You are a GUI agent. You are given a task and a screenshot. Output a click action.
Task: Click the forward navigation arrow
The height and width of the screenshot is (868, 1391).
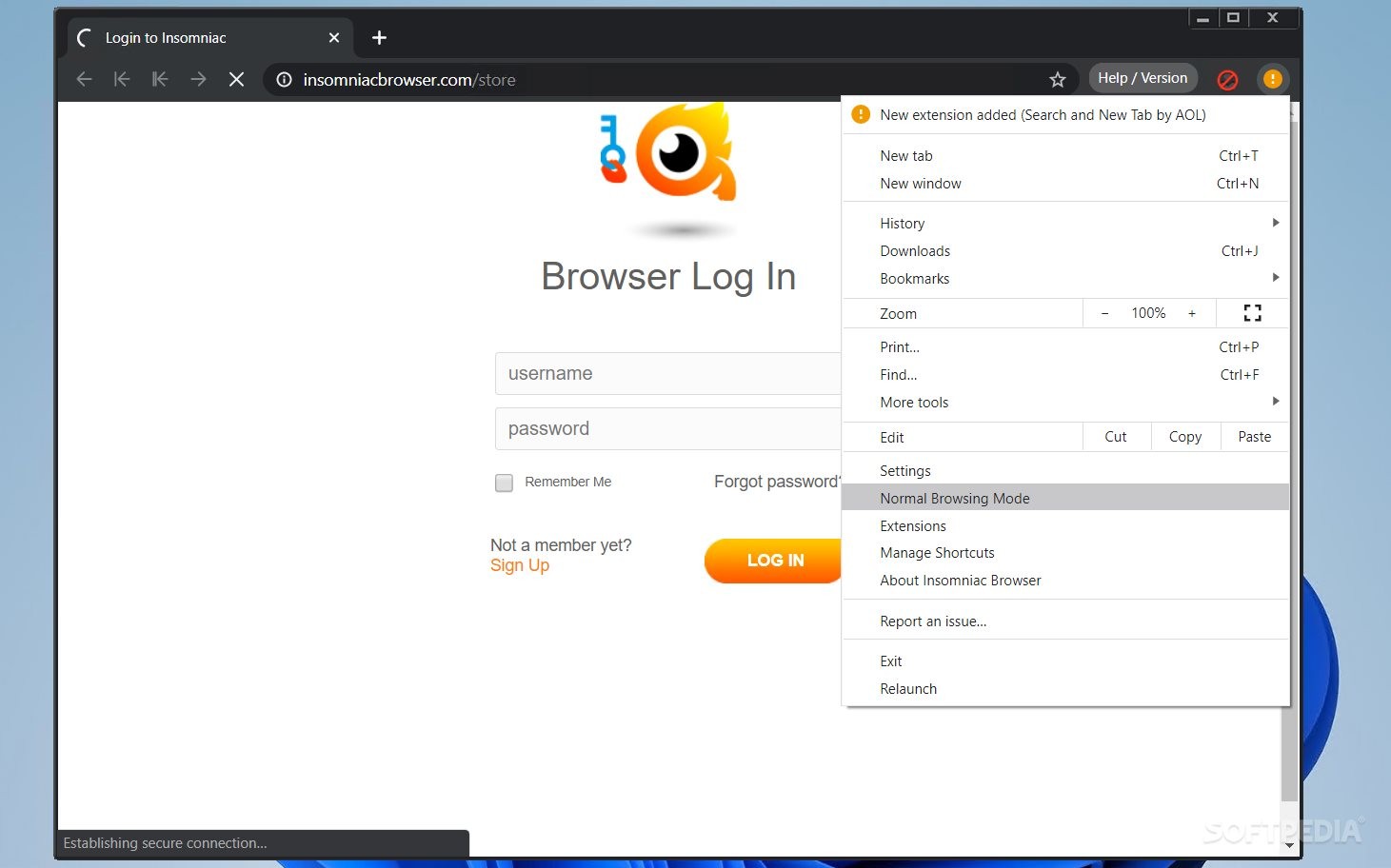tap(198, 80)
